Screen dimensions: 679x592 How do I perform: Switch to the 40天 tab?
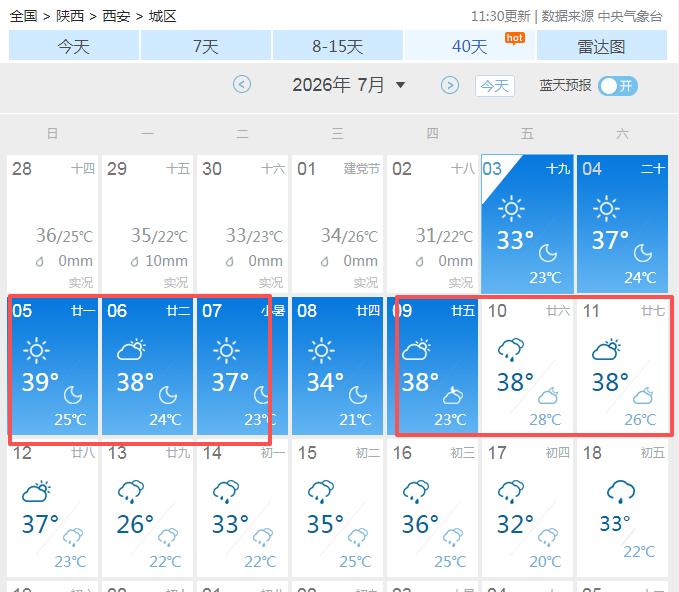click(x=470, y=45)
